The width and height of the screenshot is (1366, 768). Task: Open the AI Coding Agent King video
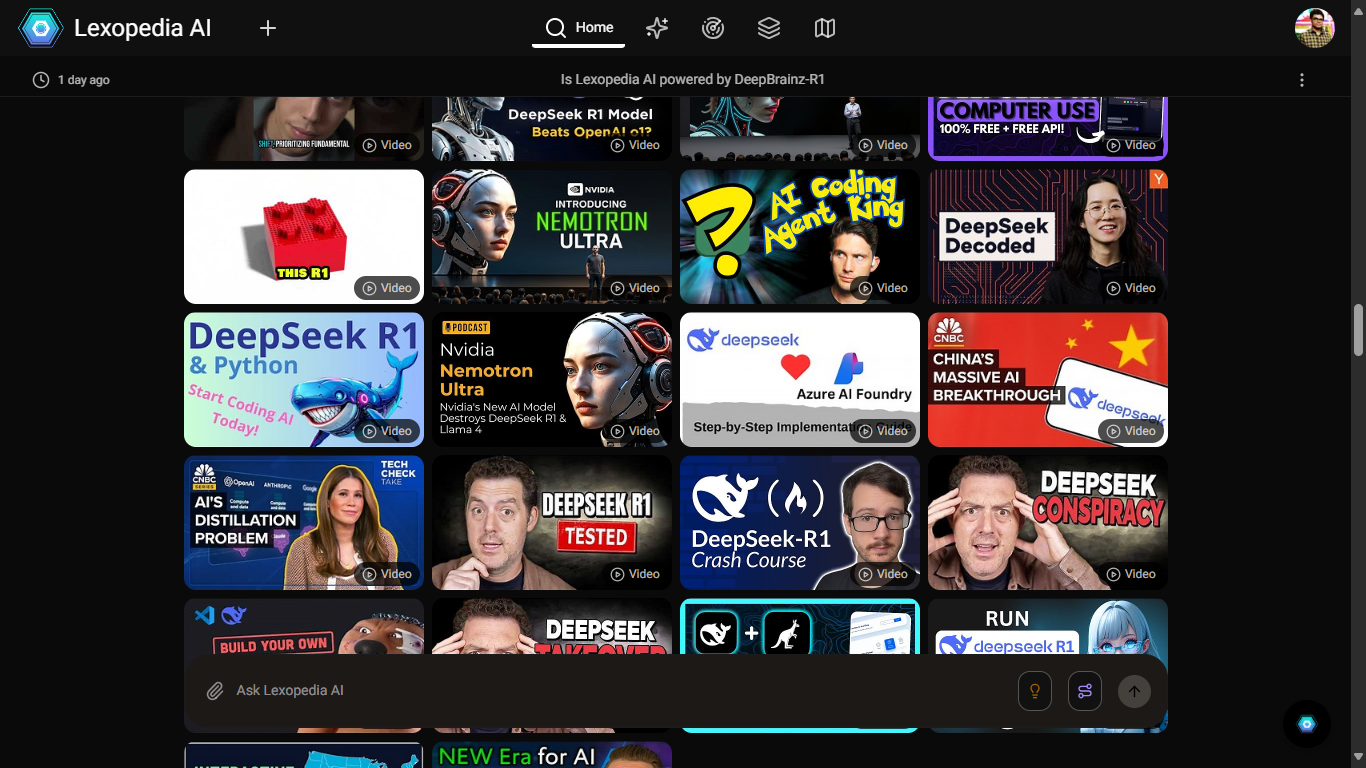point(800,236)
